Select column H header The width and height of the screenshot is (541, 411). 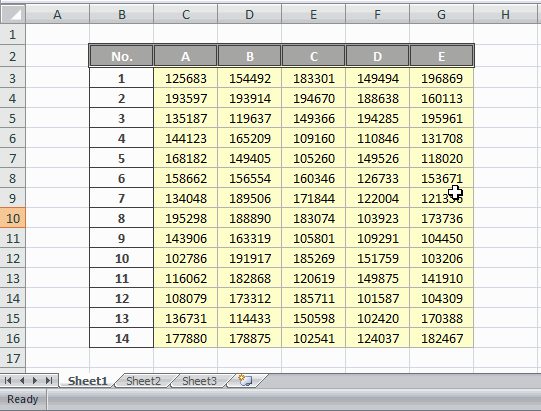(505, 14)
